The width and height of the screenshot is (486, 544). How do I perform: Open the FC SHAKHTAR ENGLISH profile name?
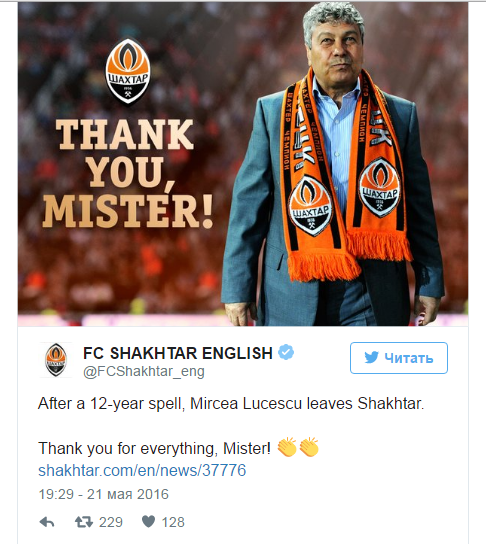178,353
